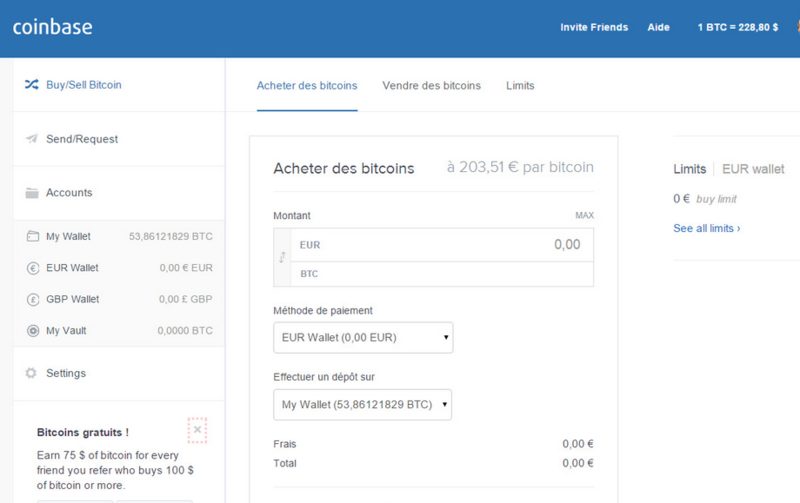Select My Wallet account row
This screenshot has width=800, height=503.
tap(119, 236)
